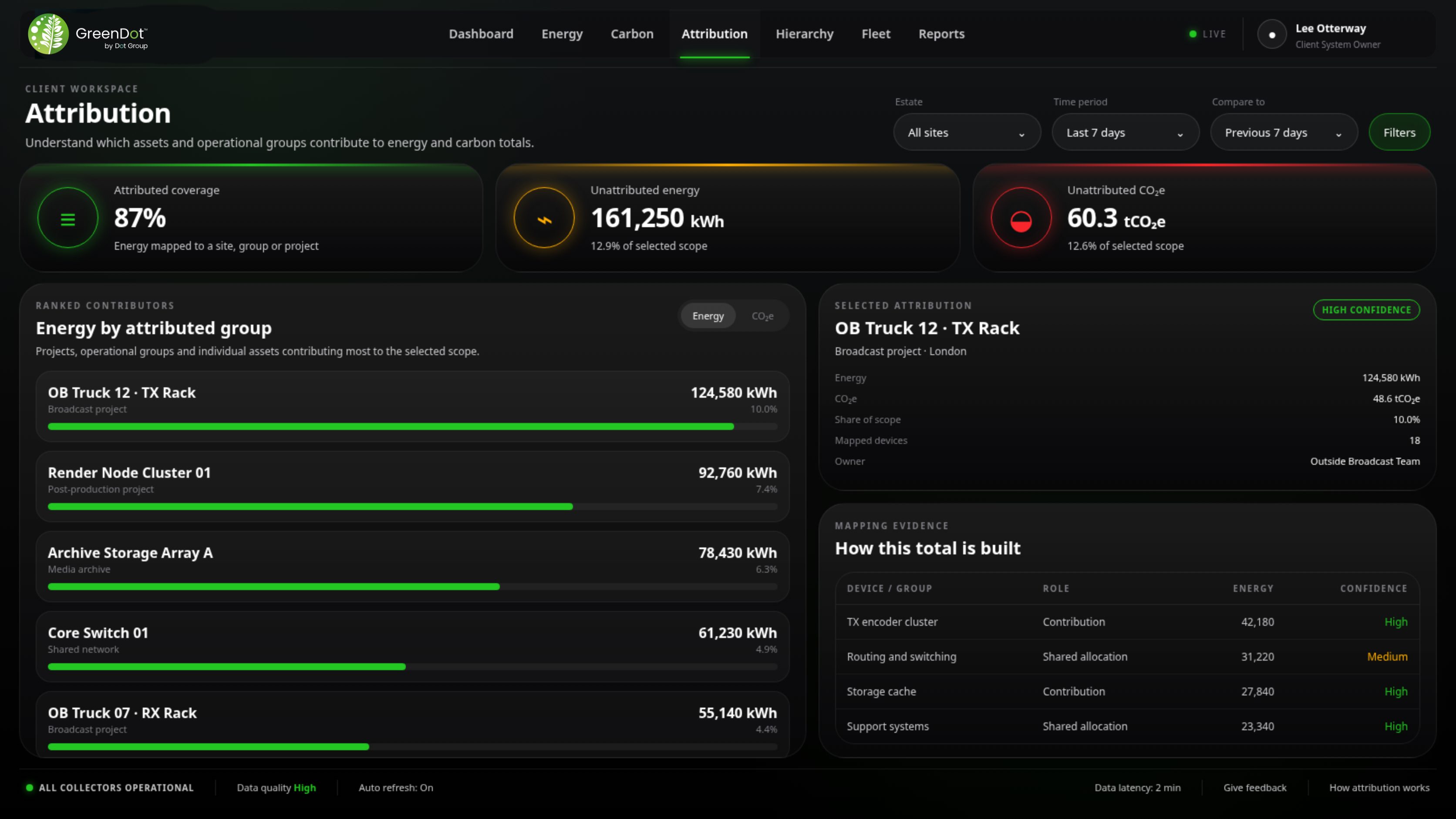Open the Carbon tab
1456x819 pixels.
[x=632, y=34]
